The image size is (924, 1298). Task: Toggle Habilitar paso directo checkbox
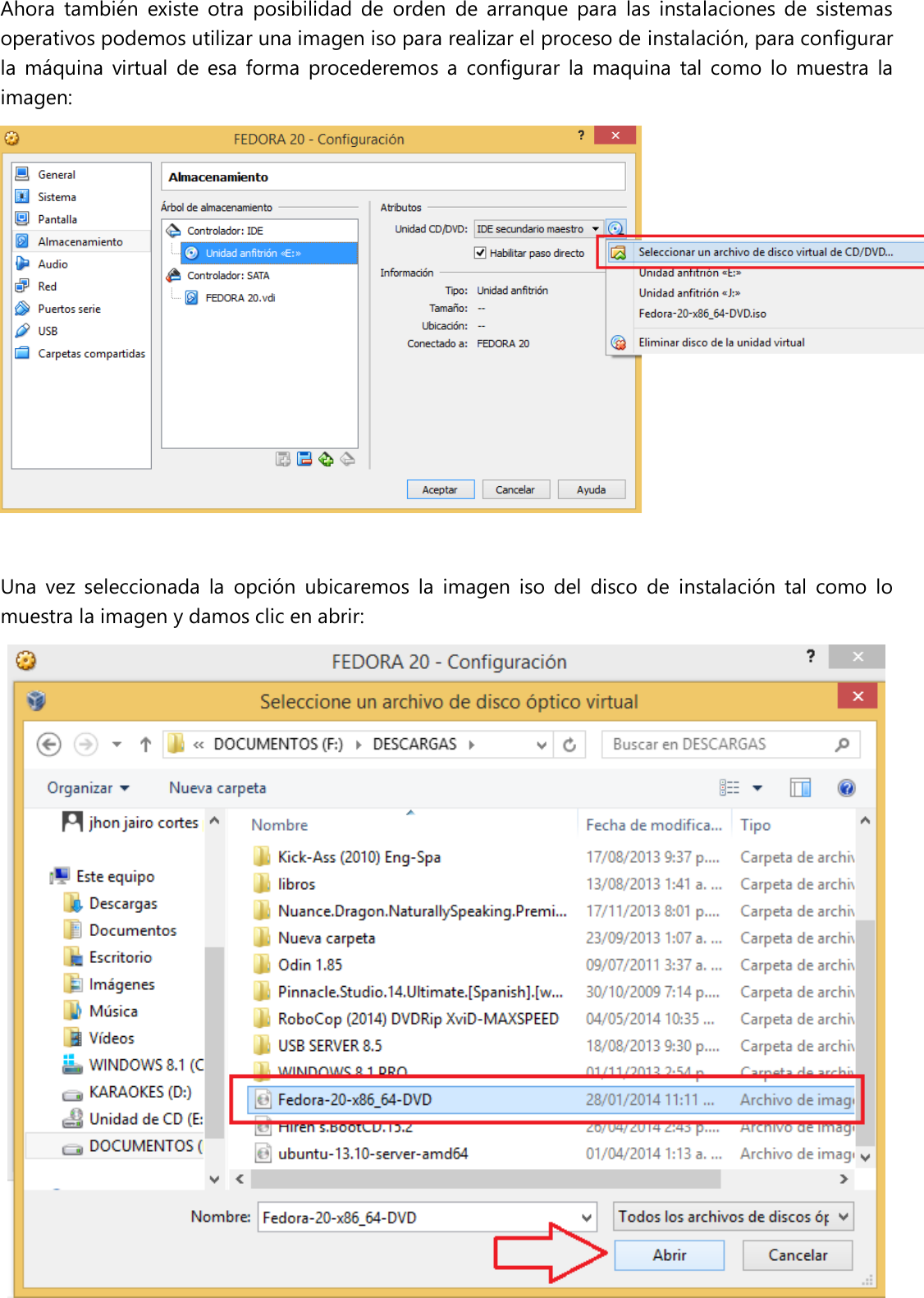click(480, 253)
